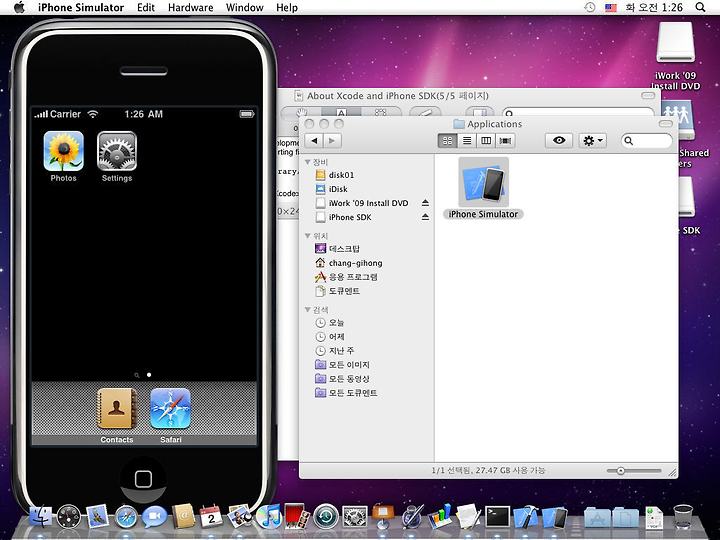Tap the search page dot on iPhone
This screenshot has width=720, height=540.
point(136,375)
